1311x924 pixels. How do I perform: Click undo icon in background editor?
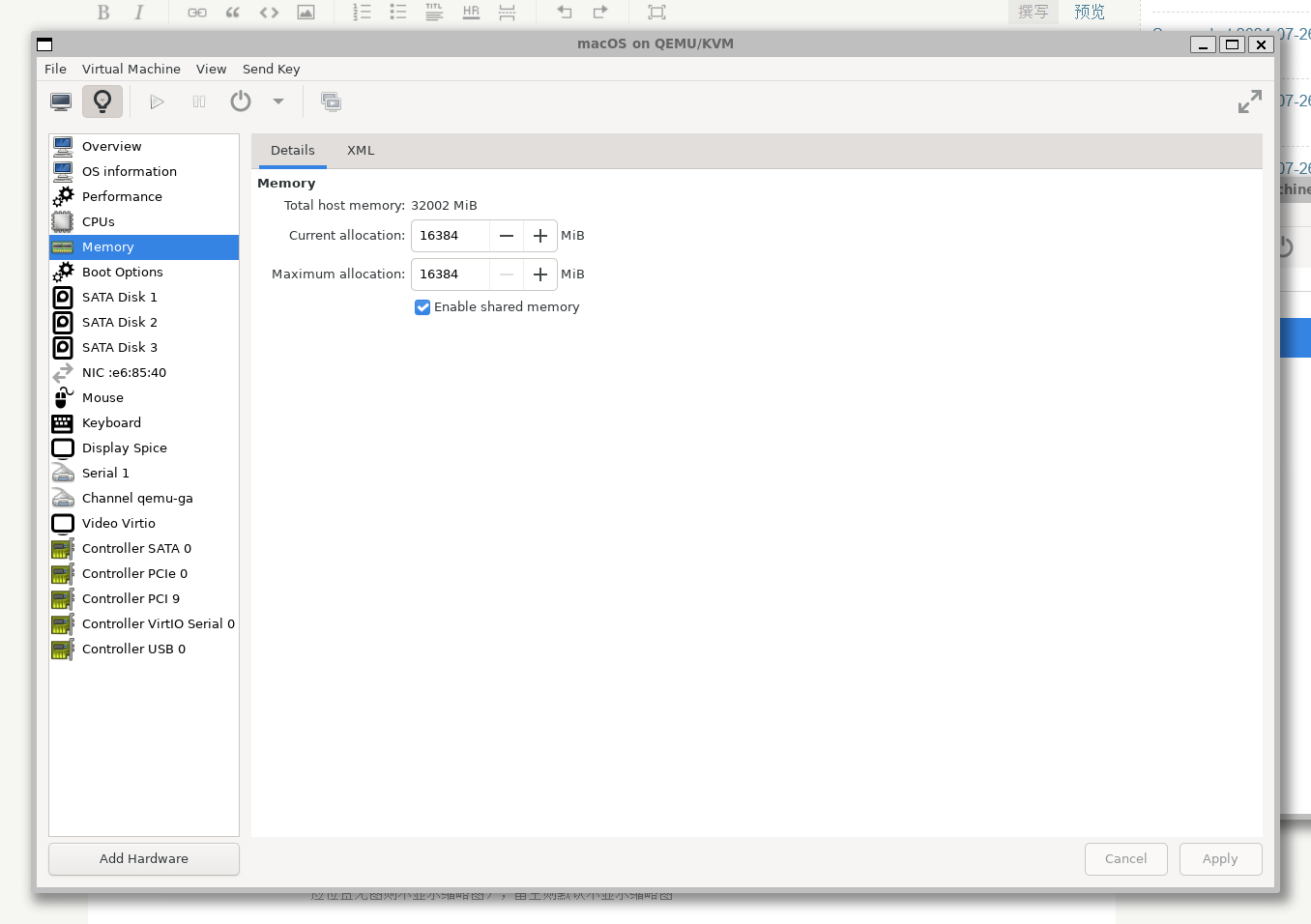coord(565,12)
